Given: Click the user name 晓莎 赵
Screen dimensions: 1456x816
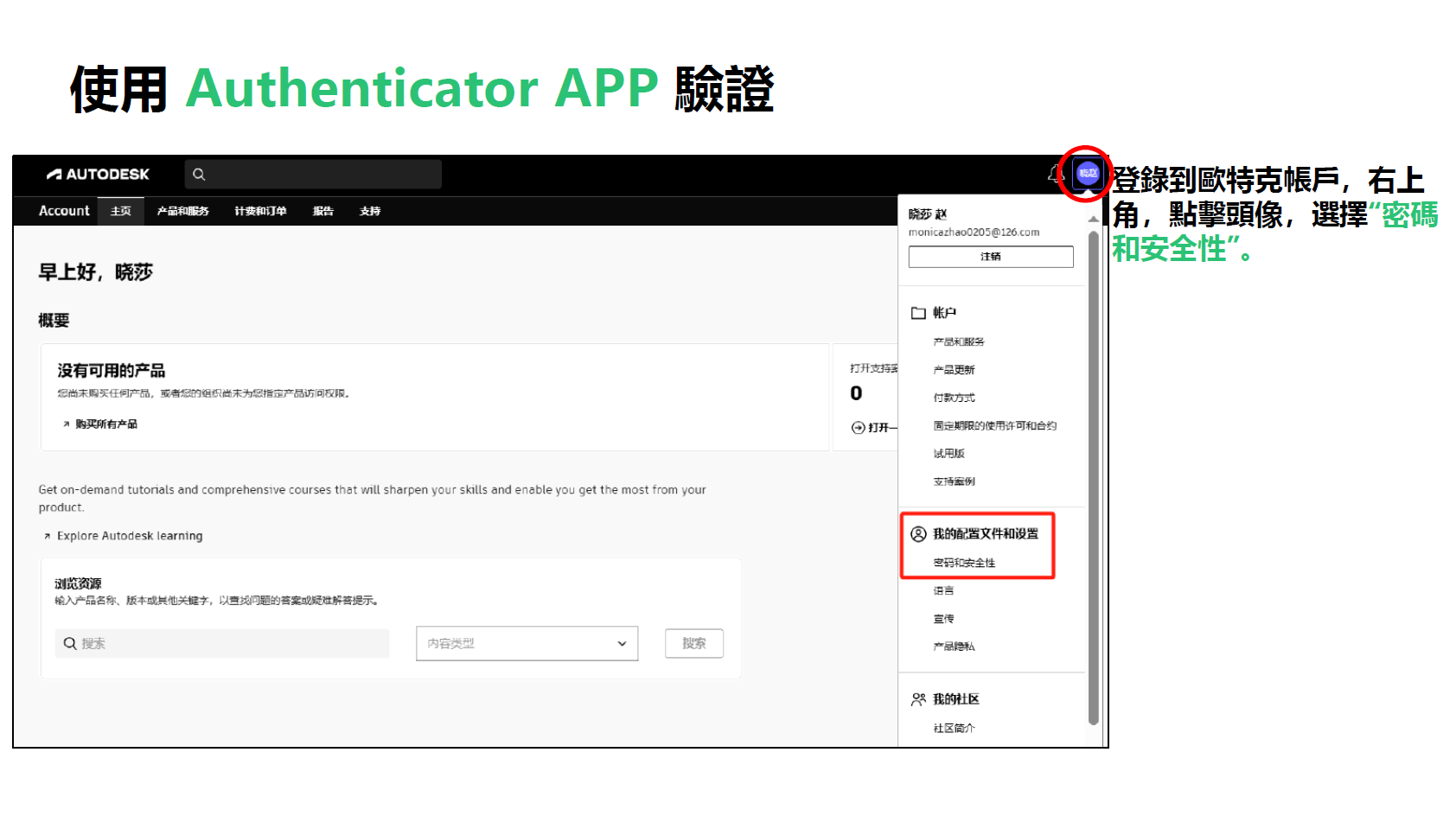Looking at the screenshot, I should pos(928,214).
